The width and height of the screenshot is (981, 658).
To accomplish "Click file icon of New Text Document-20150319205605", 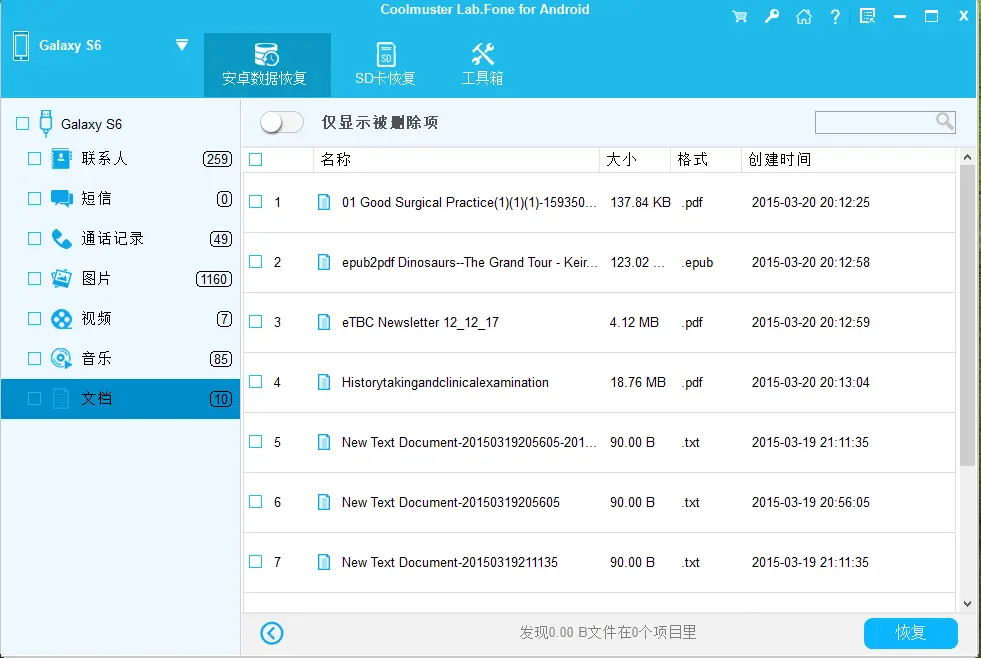I will tap(324, 502).
